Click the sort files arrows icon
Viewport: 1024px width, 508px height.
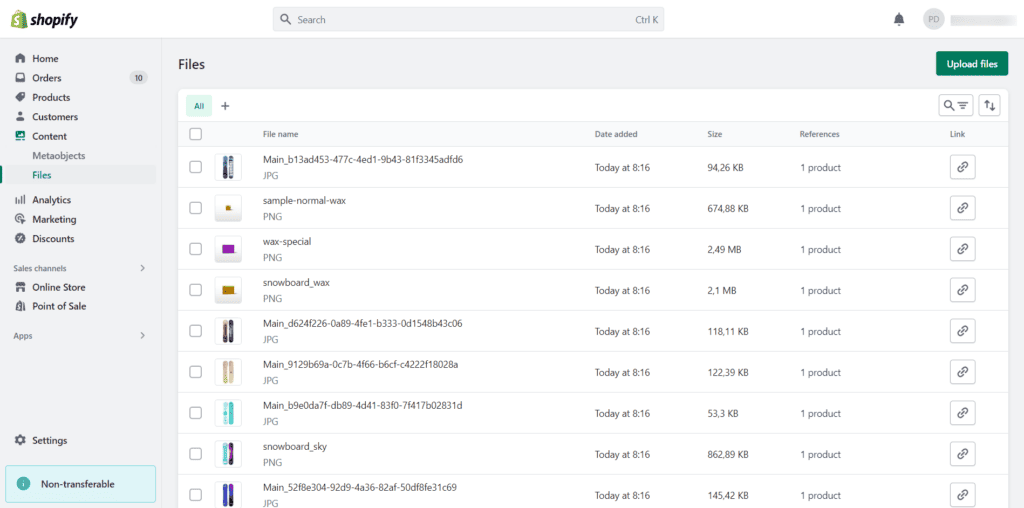point(989,105)
